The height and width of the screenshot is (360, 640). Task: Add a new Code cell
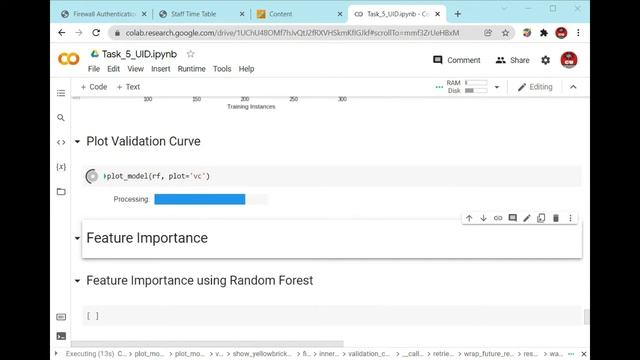point(94,87)
